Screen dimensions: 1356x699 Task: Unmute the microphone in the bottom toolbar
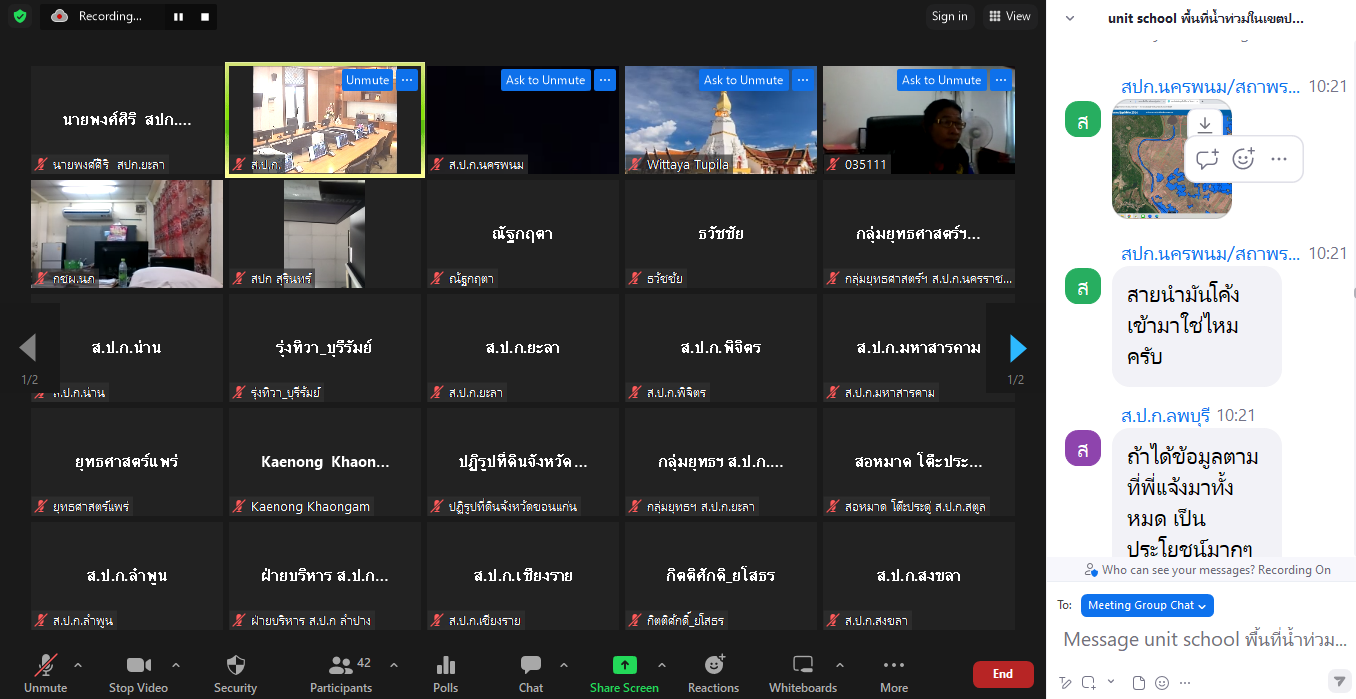(x=46, y=674)
